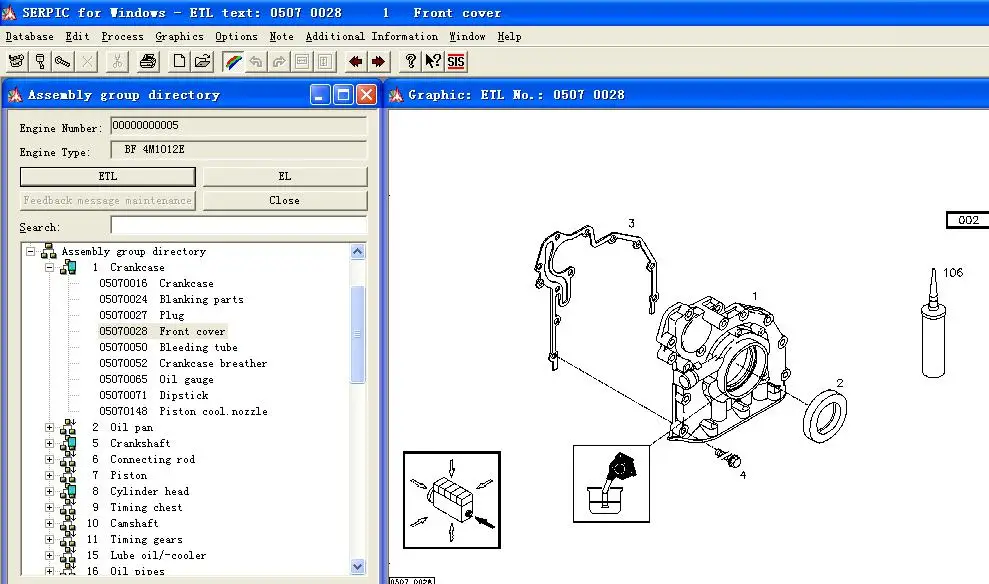Viewport: 989px width, 584px height.
Task: Expand the 9 Timing chest group
Action: 49,508
